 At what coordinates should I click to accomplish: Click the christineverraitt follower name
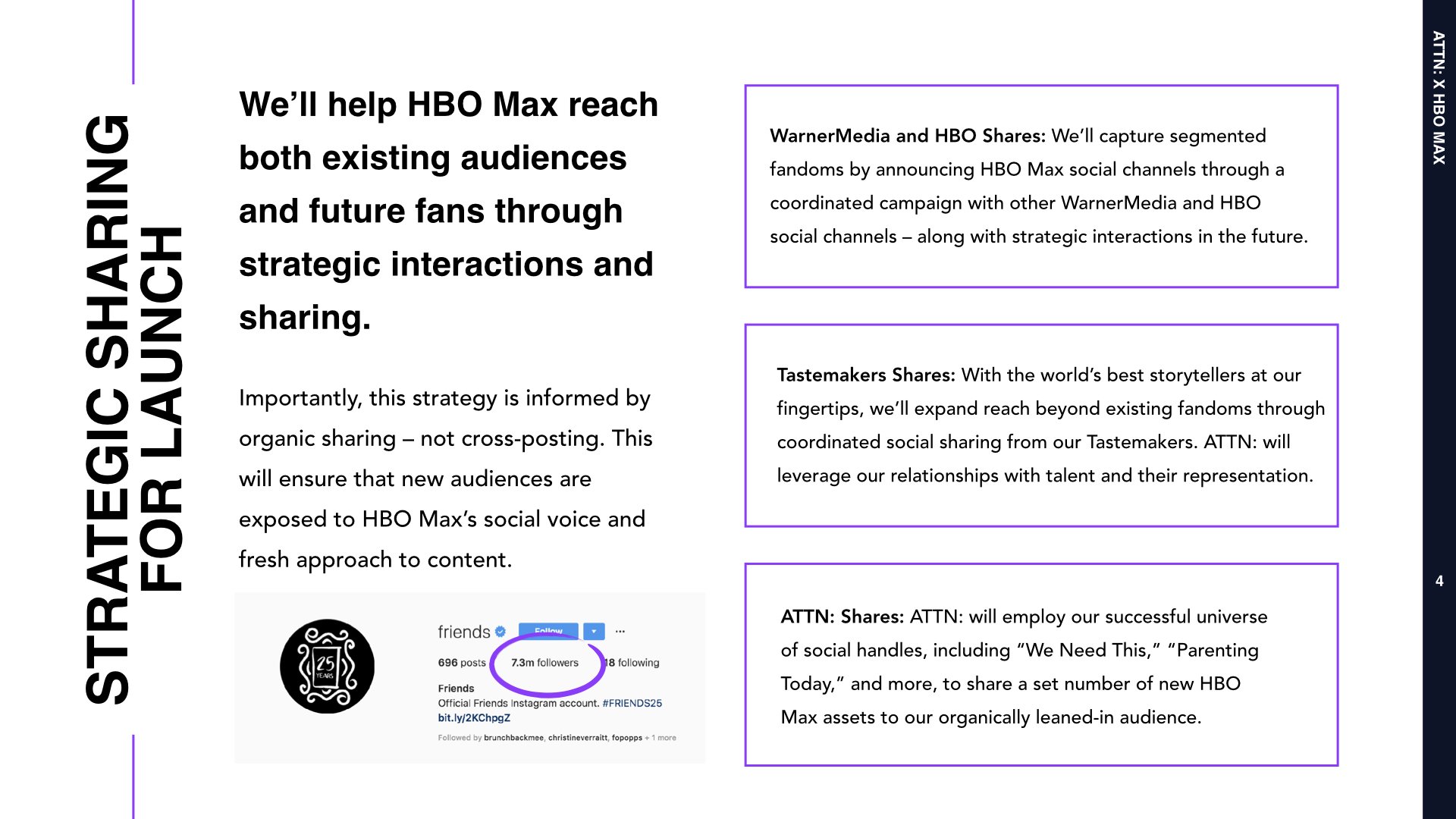click(578, 738)
